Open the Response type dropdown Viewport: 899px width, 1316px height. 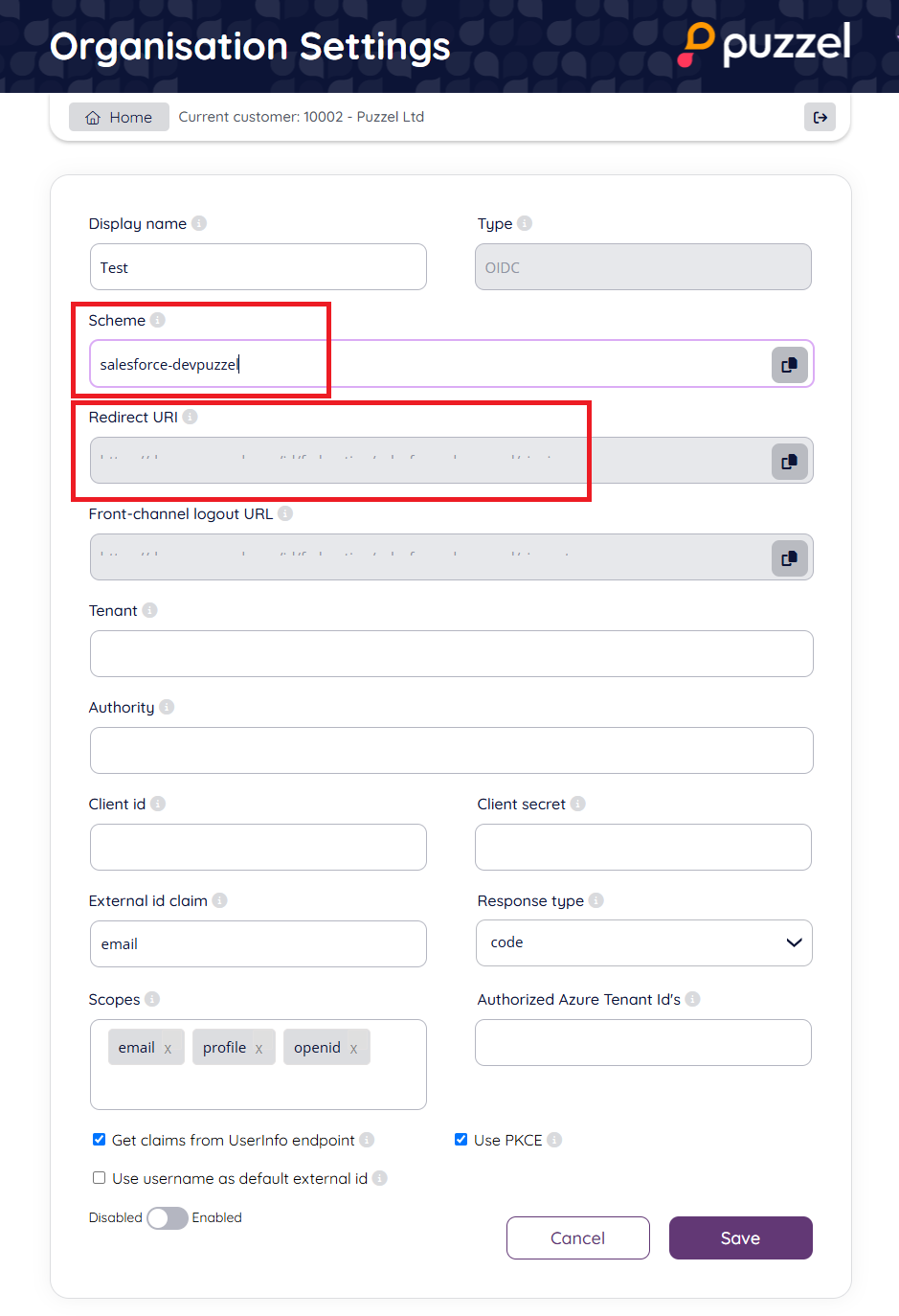(643, 942)
